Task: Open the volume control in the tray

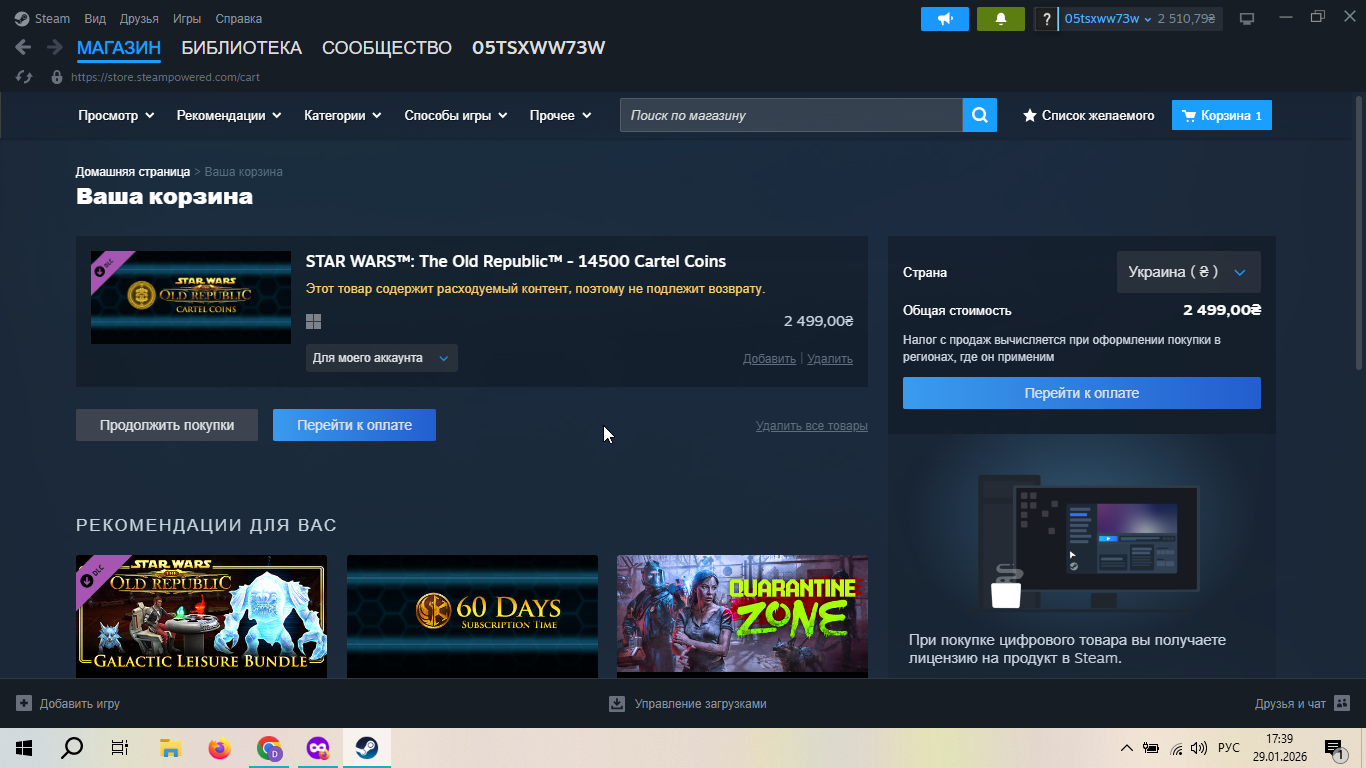Action: coord(1199,748)
